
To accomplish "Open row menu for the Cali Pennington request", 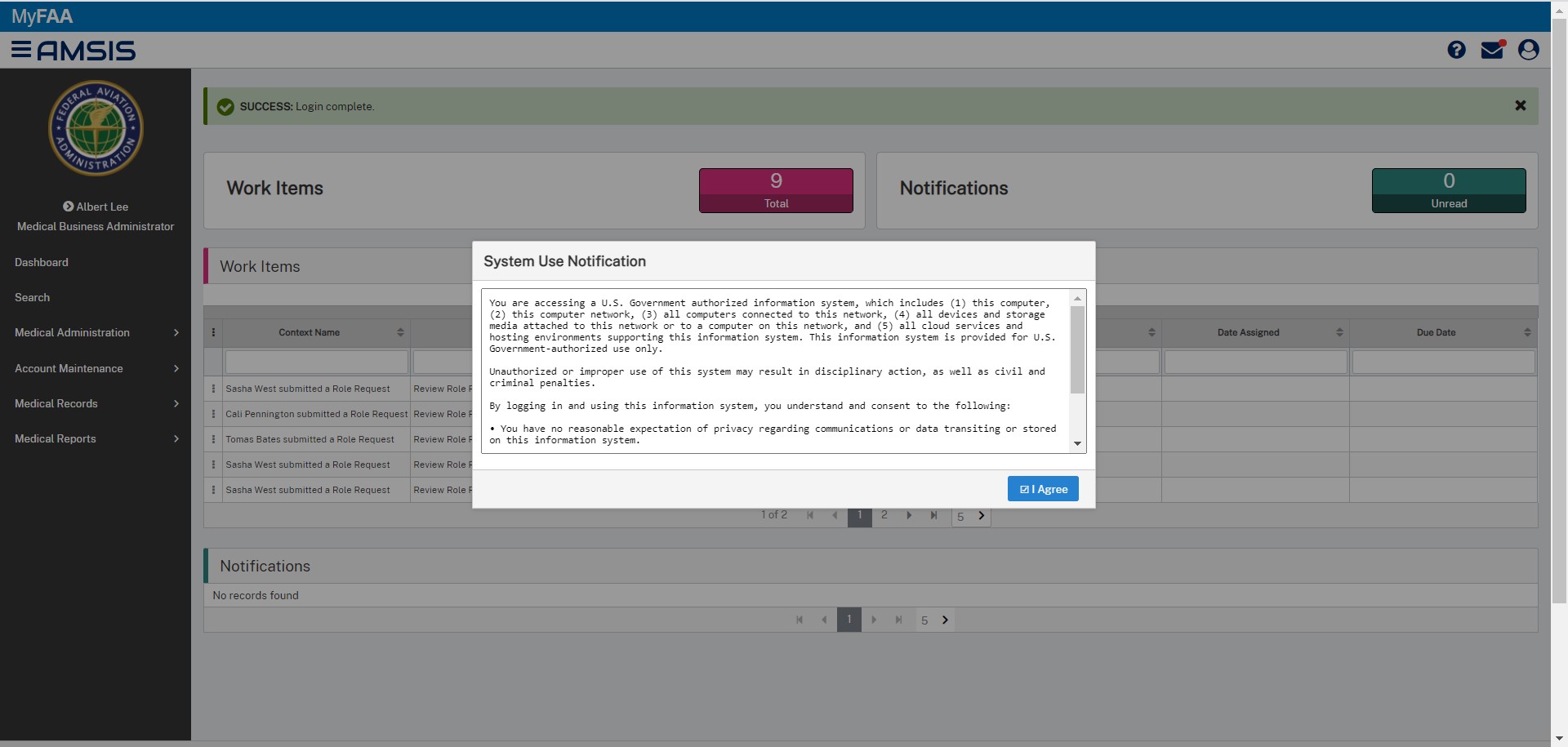I will [x=213, y=414].
